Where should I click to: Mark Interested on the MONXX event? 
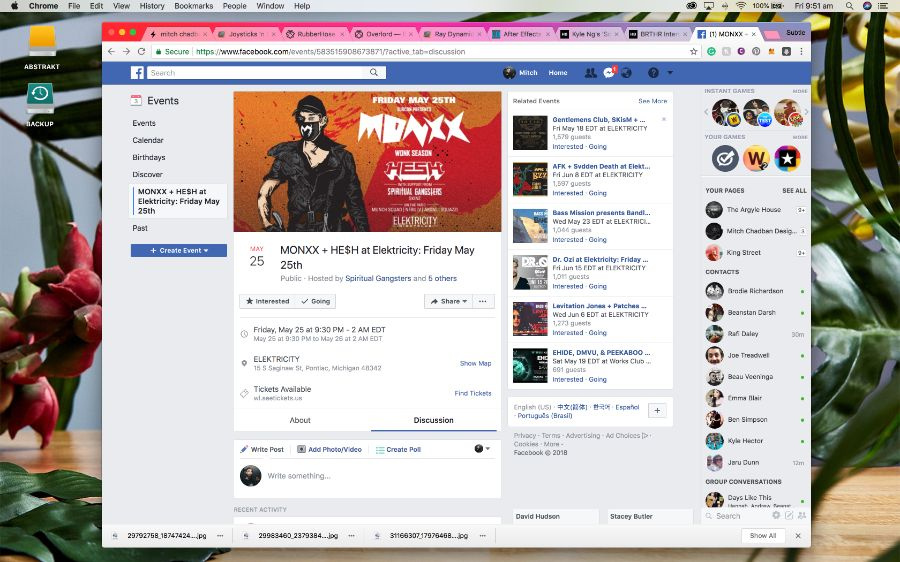(268, 301)
